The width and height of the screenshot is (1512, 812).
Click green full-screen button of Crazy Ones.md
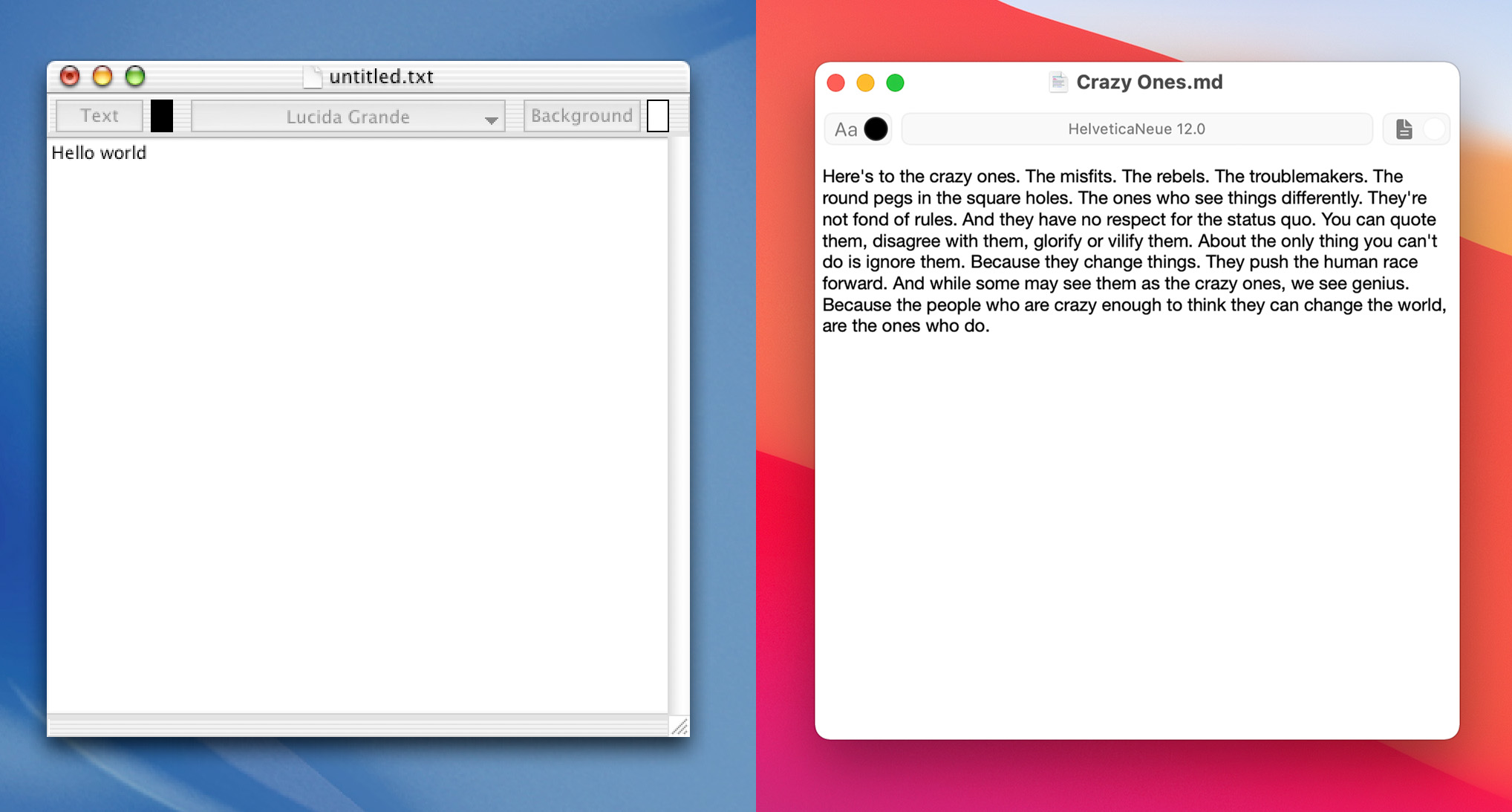[896, 82]
